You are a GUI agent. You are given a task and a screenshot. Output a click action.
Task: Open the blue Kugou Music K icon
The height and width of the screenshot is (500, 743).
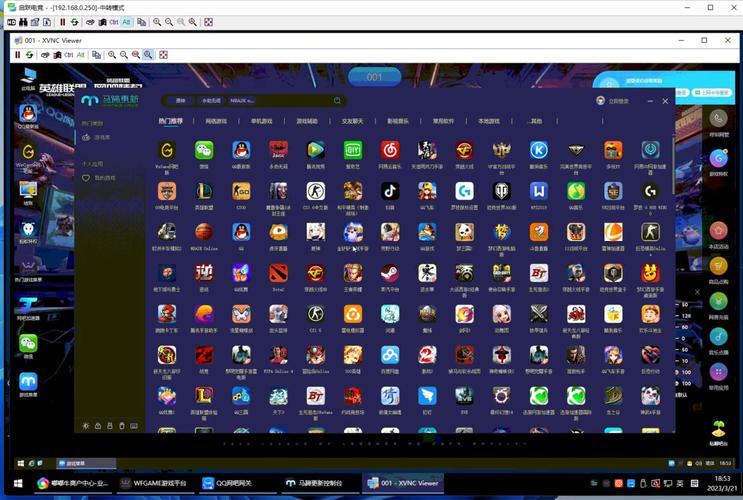(x=539, y=150)
